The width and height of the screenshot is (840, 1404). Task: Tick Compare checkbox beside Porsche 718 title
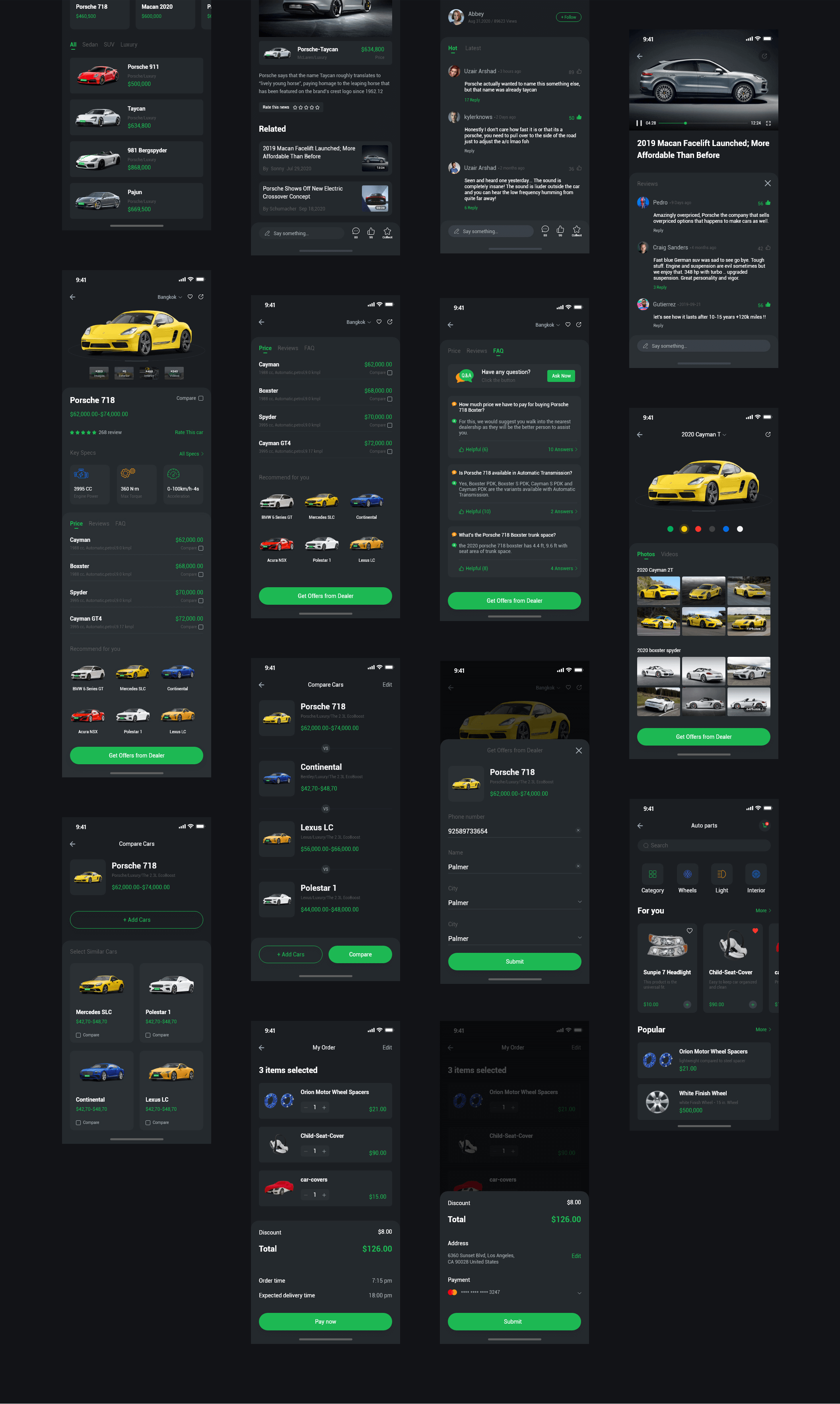point(201,398)
